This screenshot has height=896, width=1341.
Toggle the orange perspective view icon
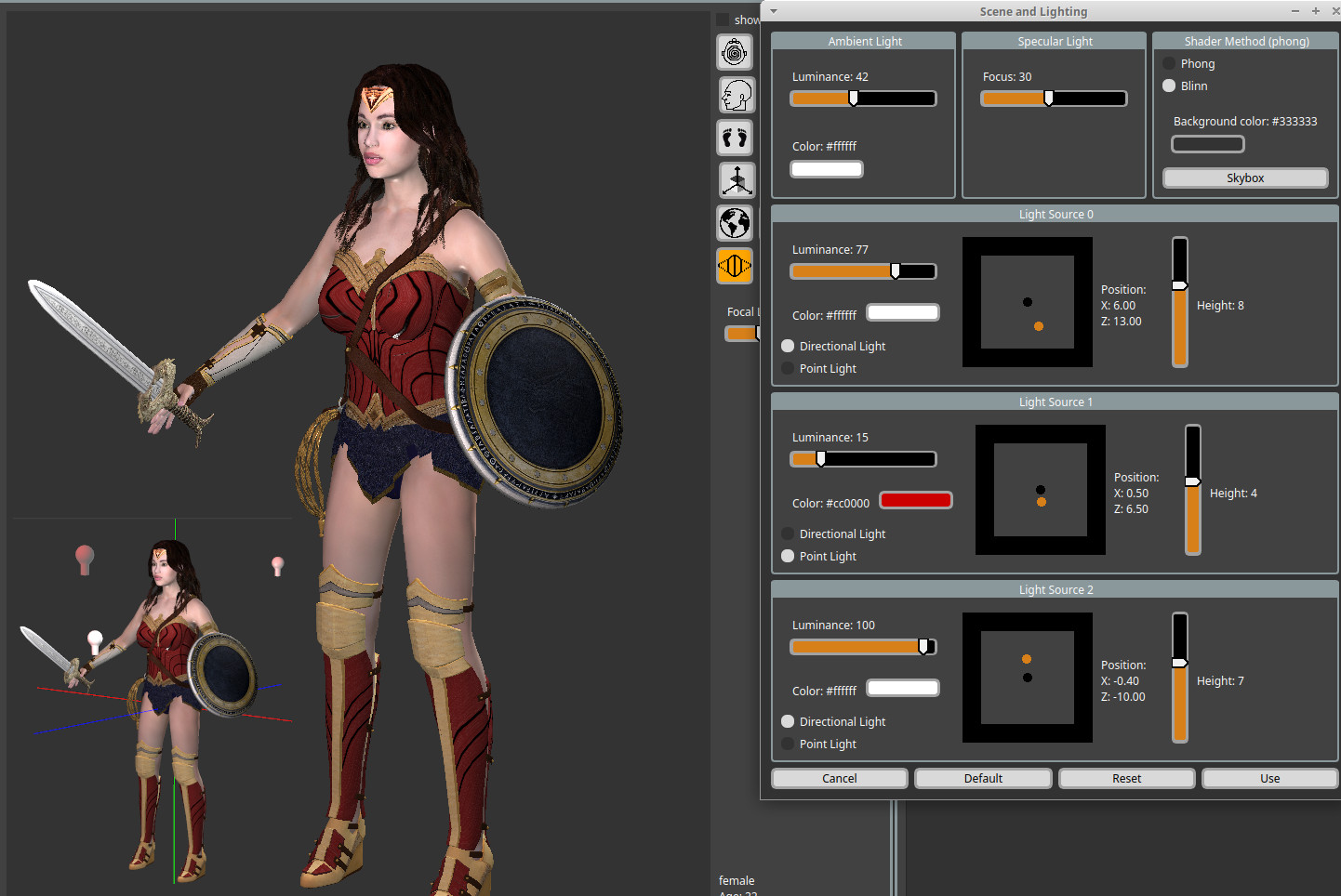click(x=735, y=266)
